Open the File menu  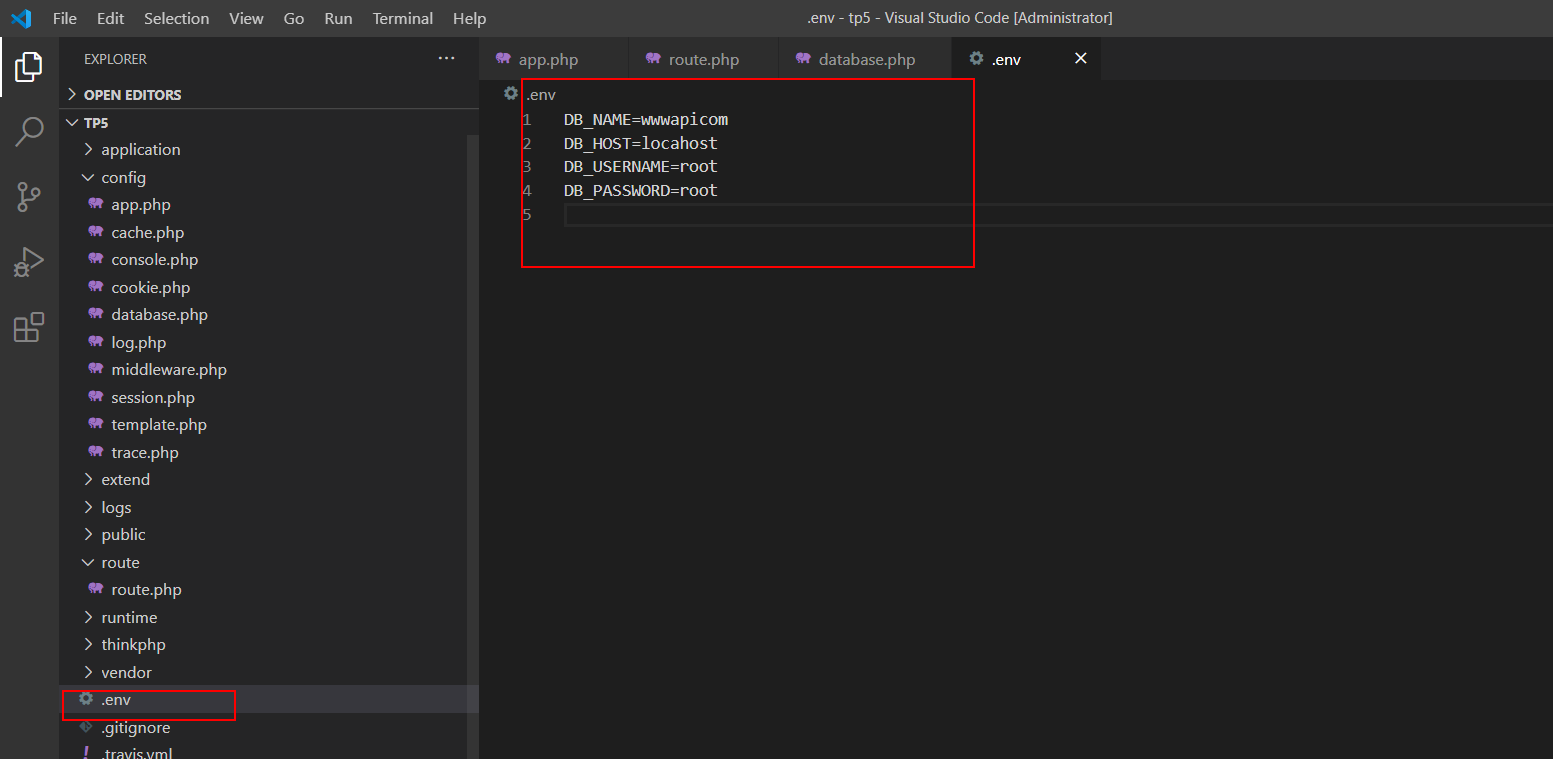[64, 18]
